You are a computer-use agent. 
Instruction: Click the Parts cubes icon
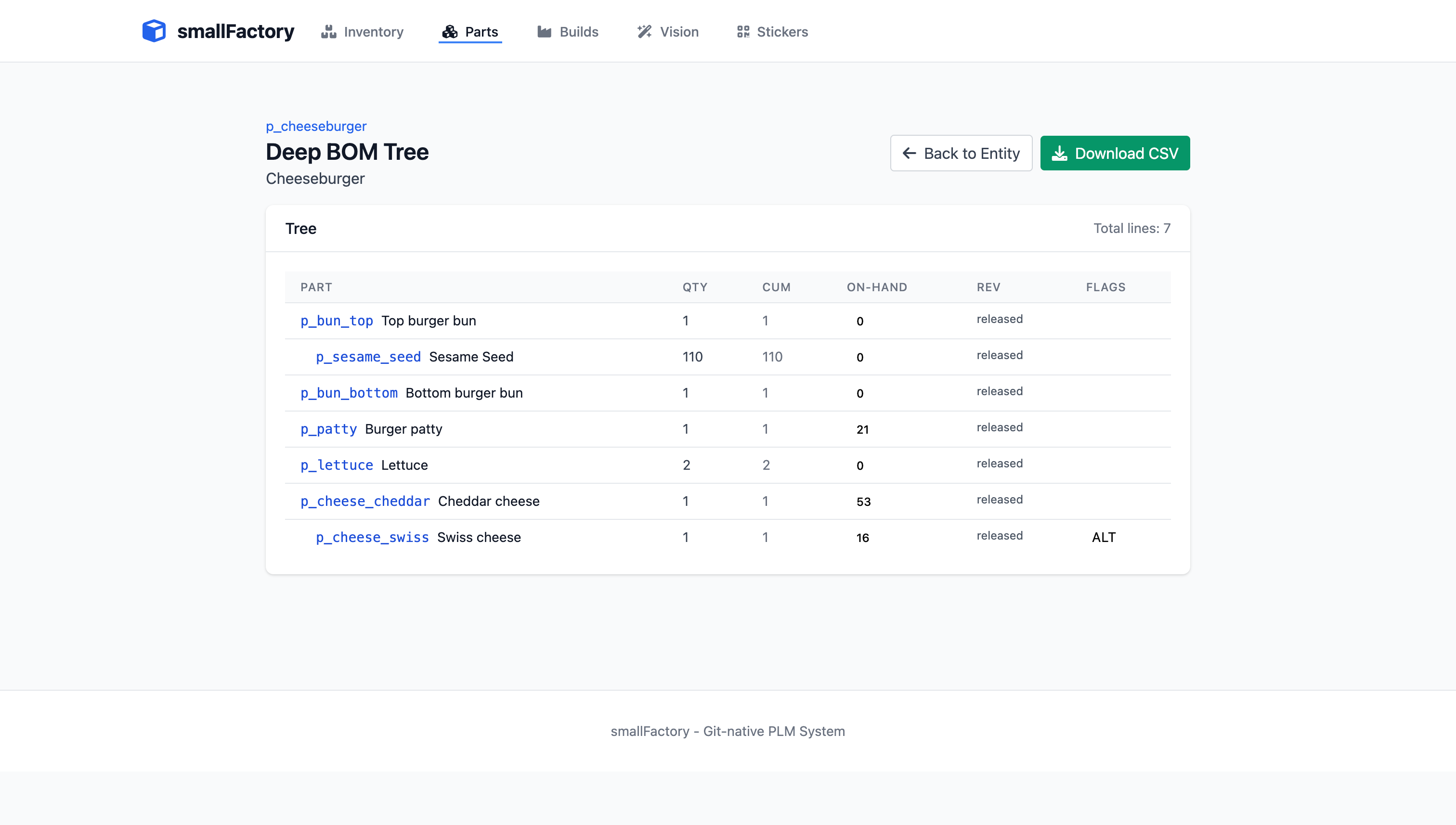coord(450,32)
